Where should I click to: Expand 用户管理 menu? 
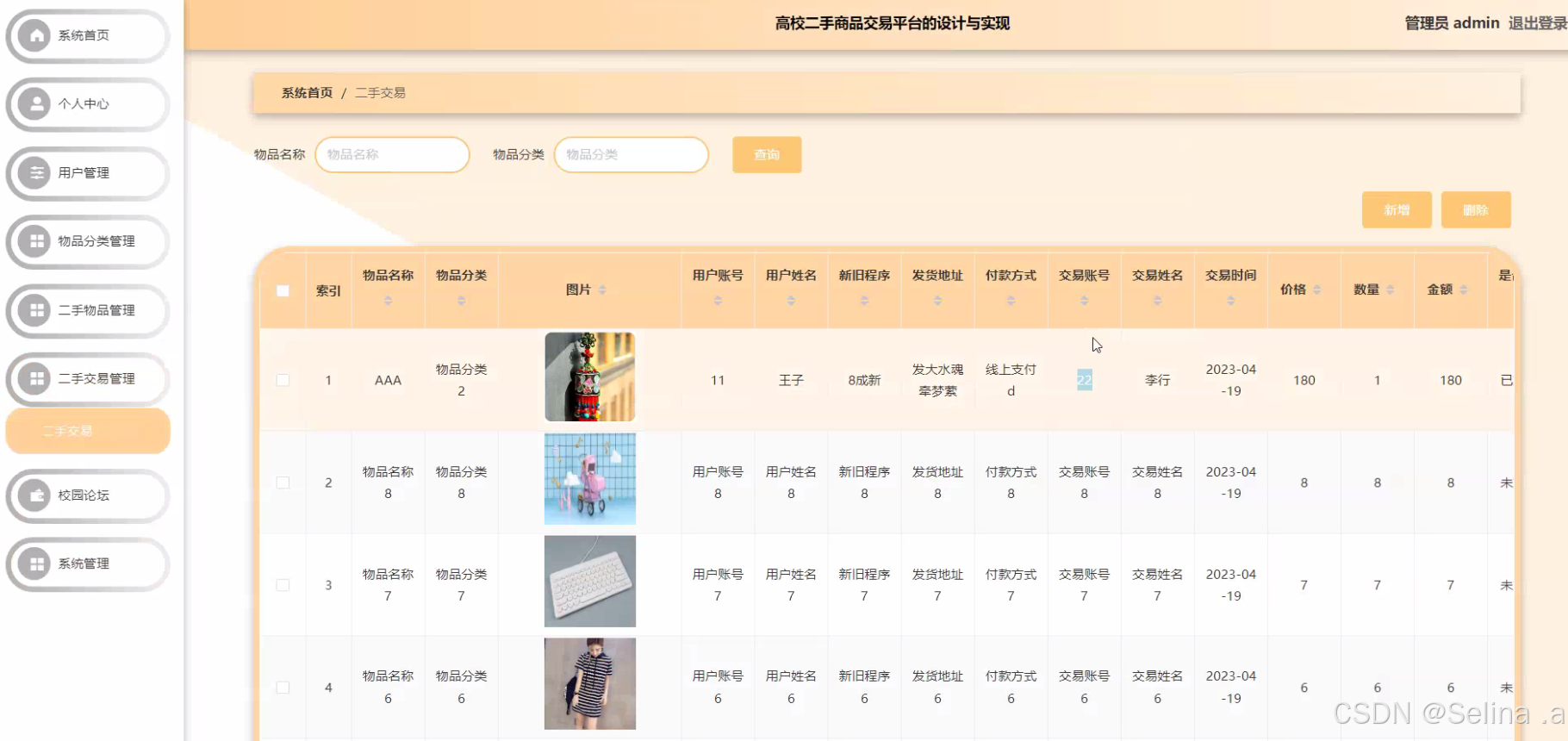pyautogui.click(x=87, y=173)
